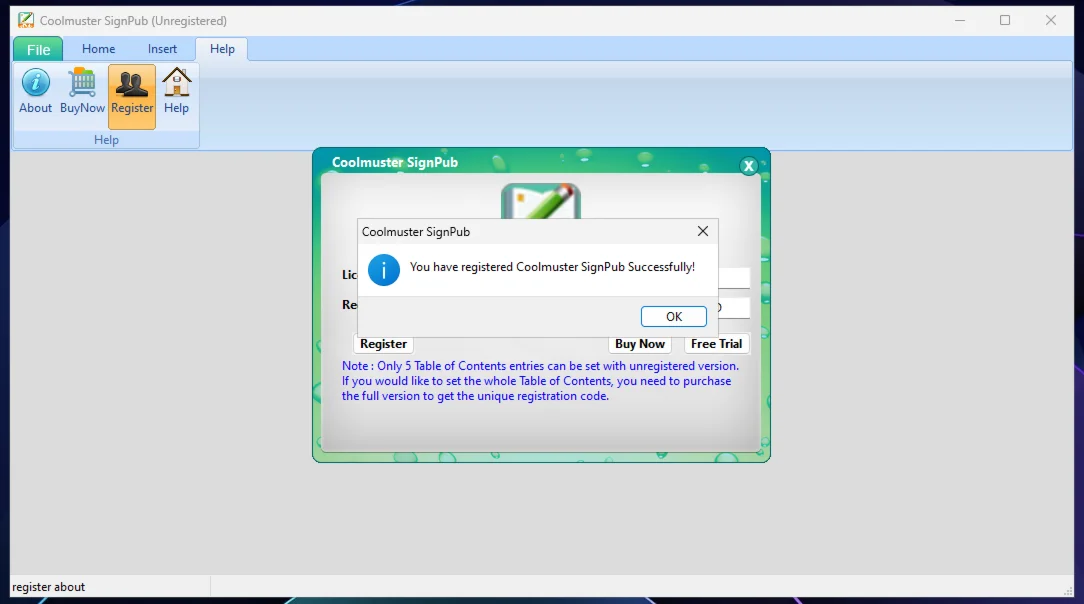Open the File menu tab
The width and height of the screenshot is (1084, 604).
coord(38,49)
